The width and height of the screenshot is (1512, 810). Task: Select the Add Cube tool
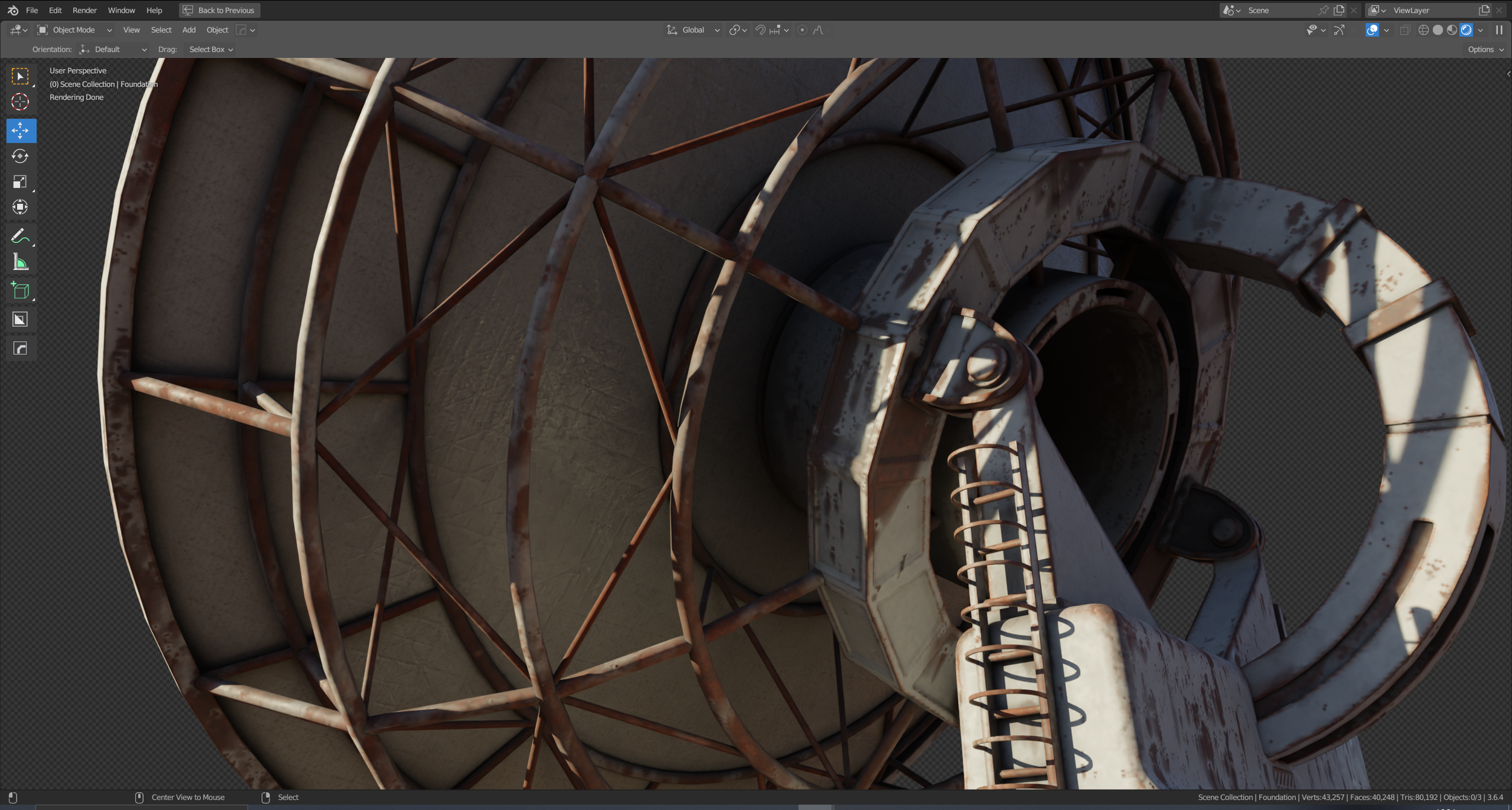pos(20,291)
